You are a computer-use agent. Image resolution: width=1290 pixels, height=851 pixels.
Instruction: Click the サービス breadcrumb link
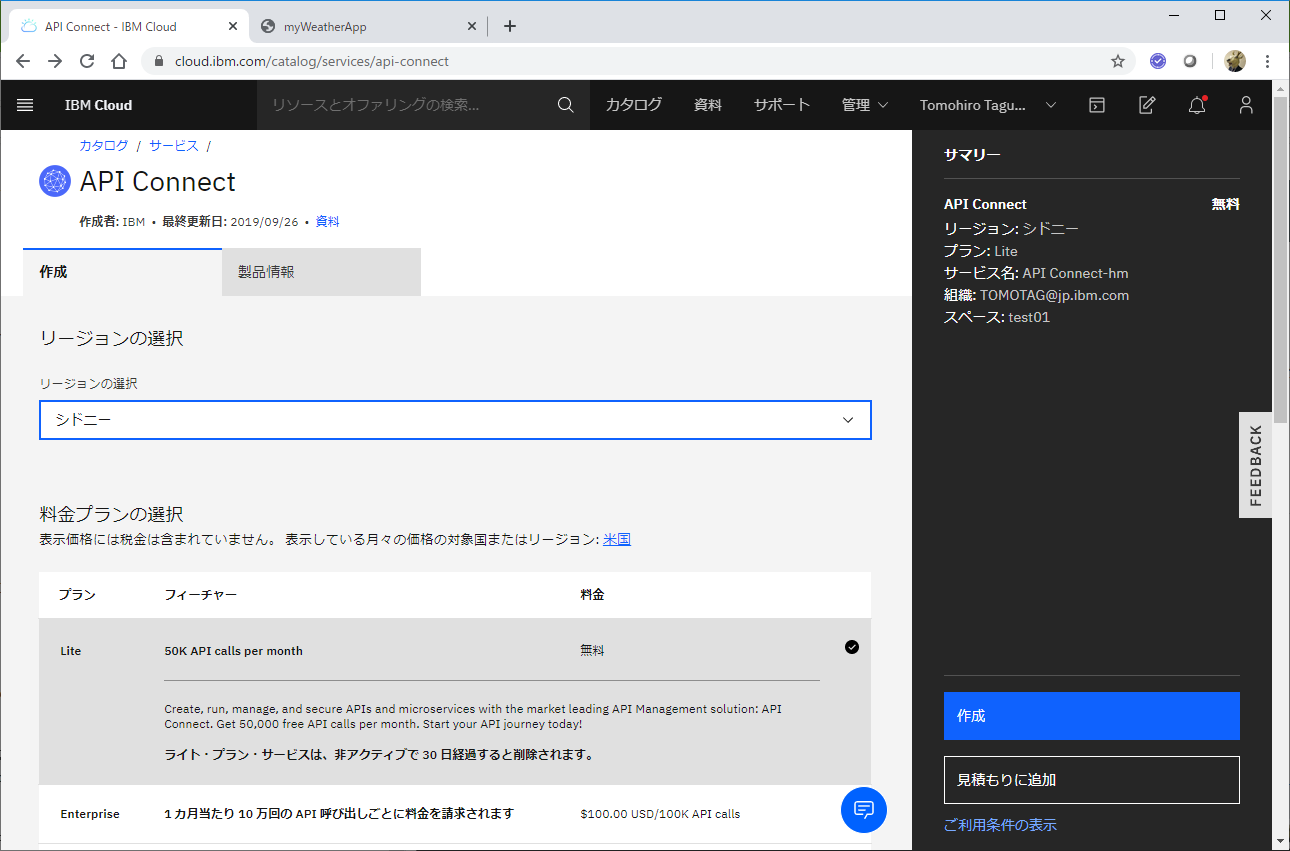174,145
